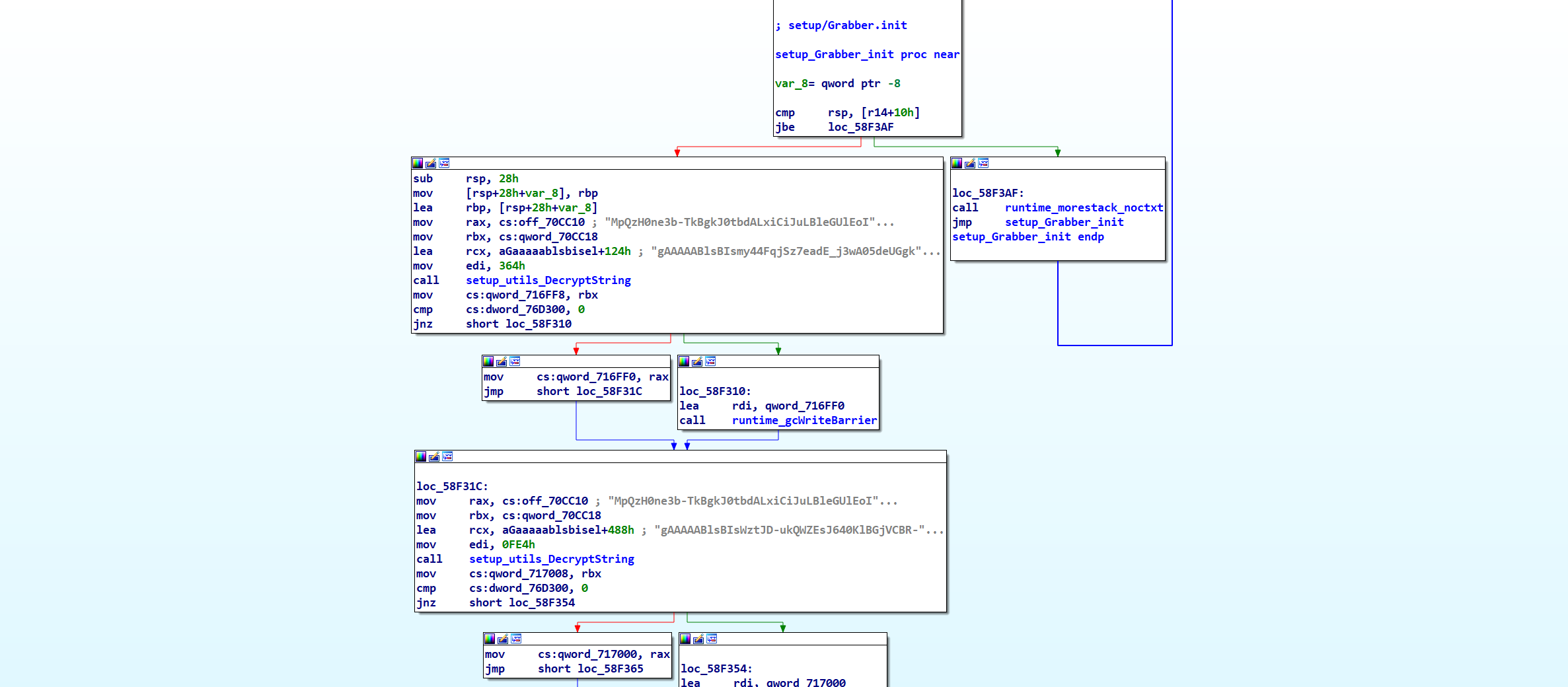Click the runtime_gcWriteBarrier function name

click(804, 420)
